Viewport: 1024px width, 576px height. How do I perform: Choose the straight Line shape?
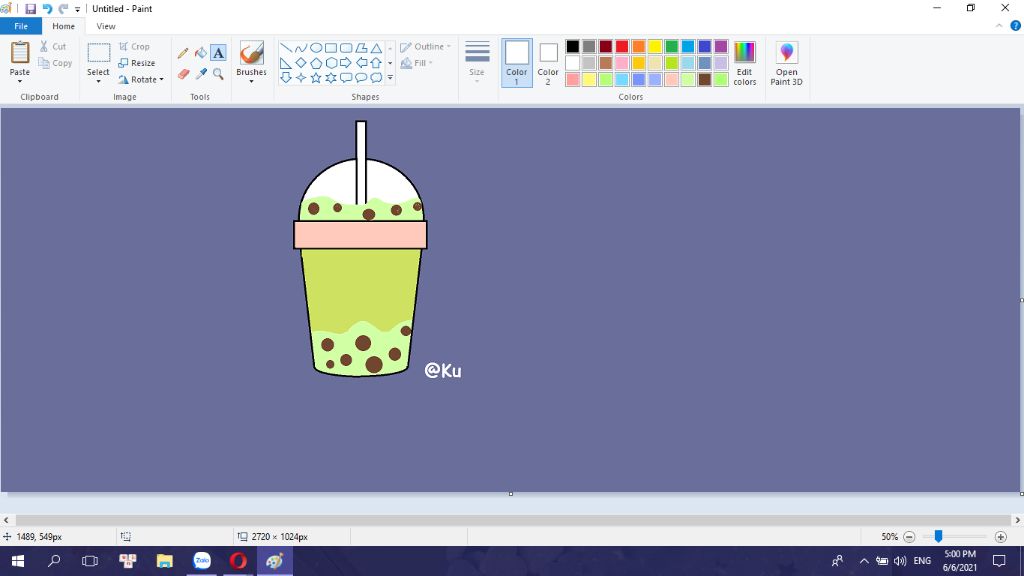[x=286, y=48]
